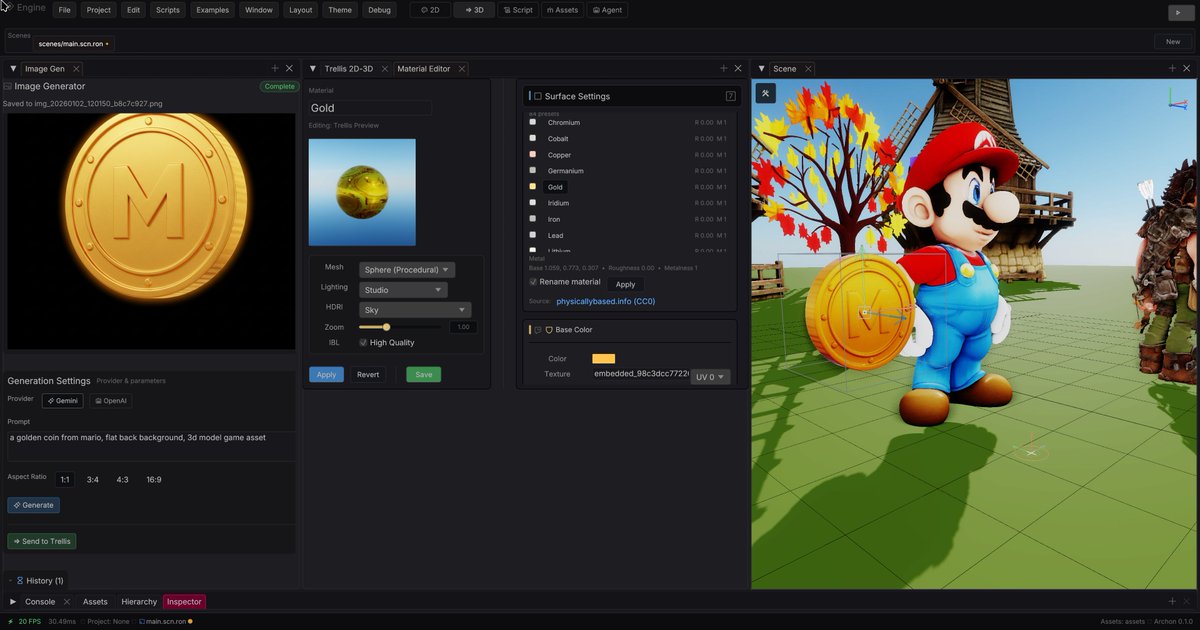
Task: Adjust the Zoom slider
Action: click(x=400, y=327)
